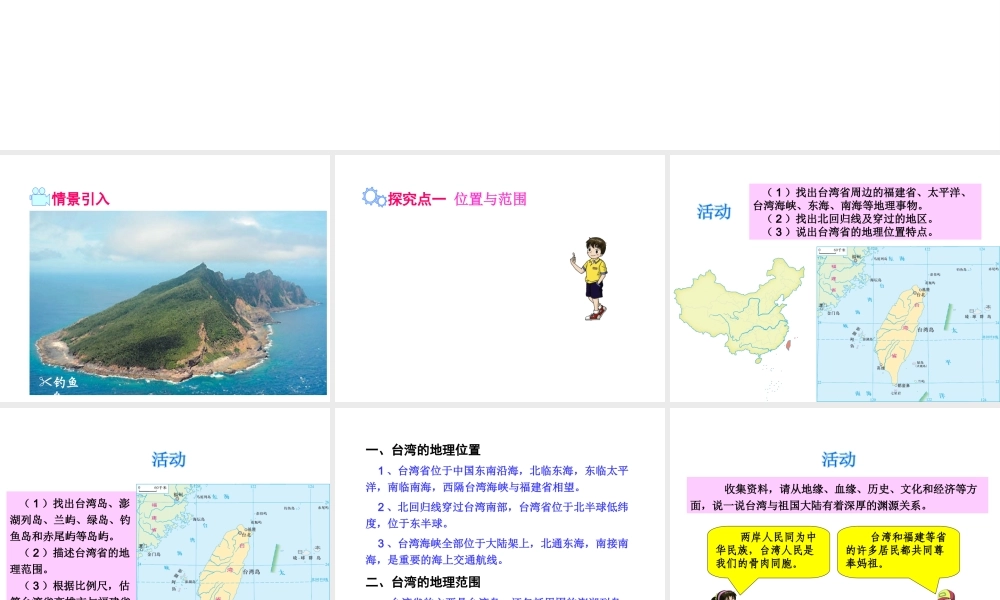Click the pink box listing 福建省、太平洋
The image size is (1000, 600).
coord(865,212)
